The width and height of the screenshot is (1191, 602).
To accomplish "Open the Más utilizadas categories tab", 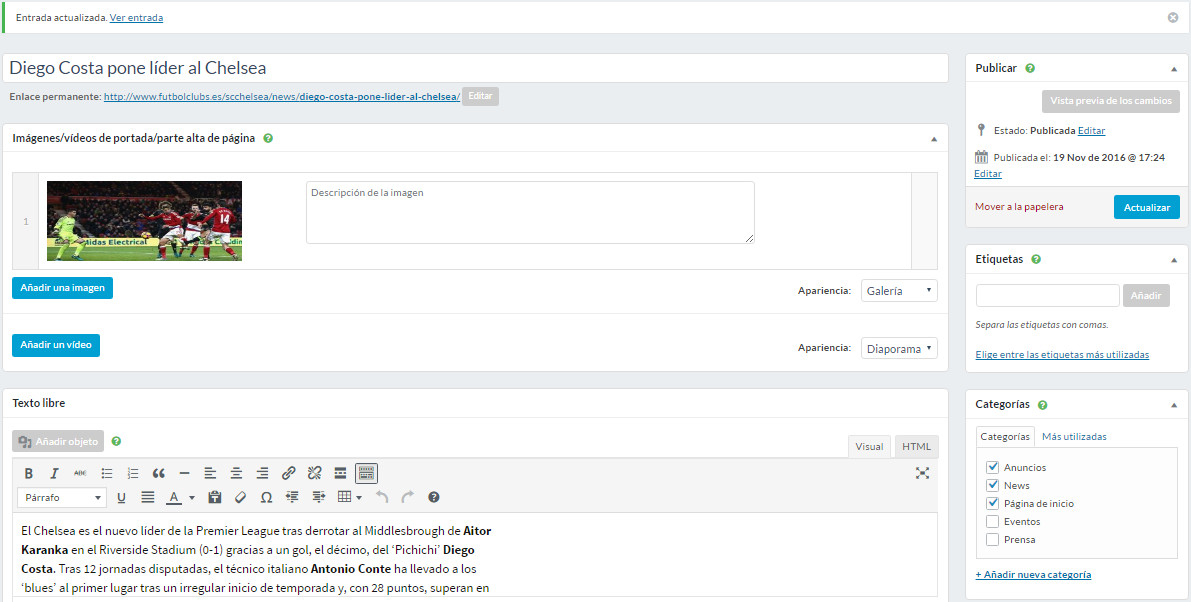I will tap(1074, 437).
